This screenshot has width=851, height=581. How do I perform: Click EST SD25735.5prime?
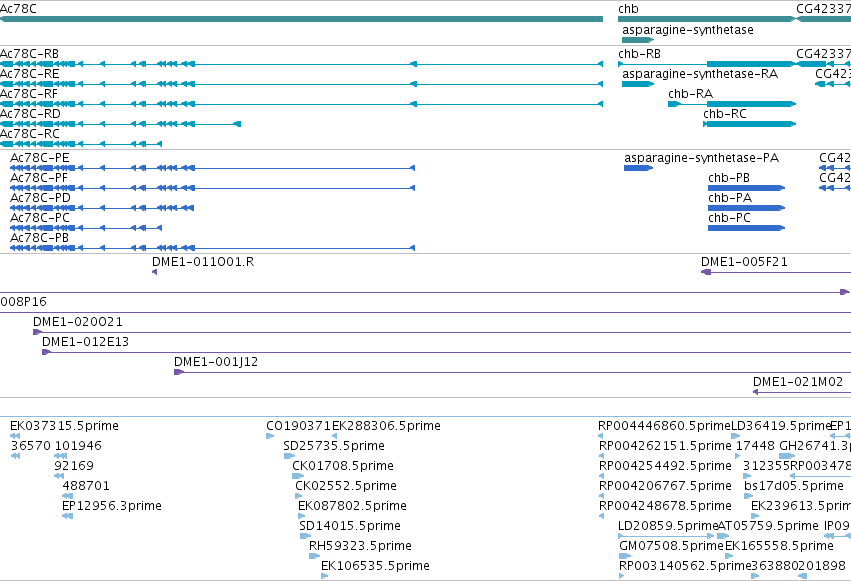coord(289,456)
